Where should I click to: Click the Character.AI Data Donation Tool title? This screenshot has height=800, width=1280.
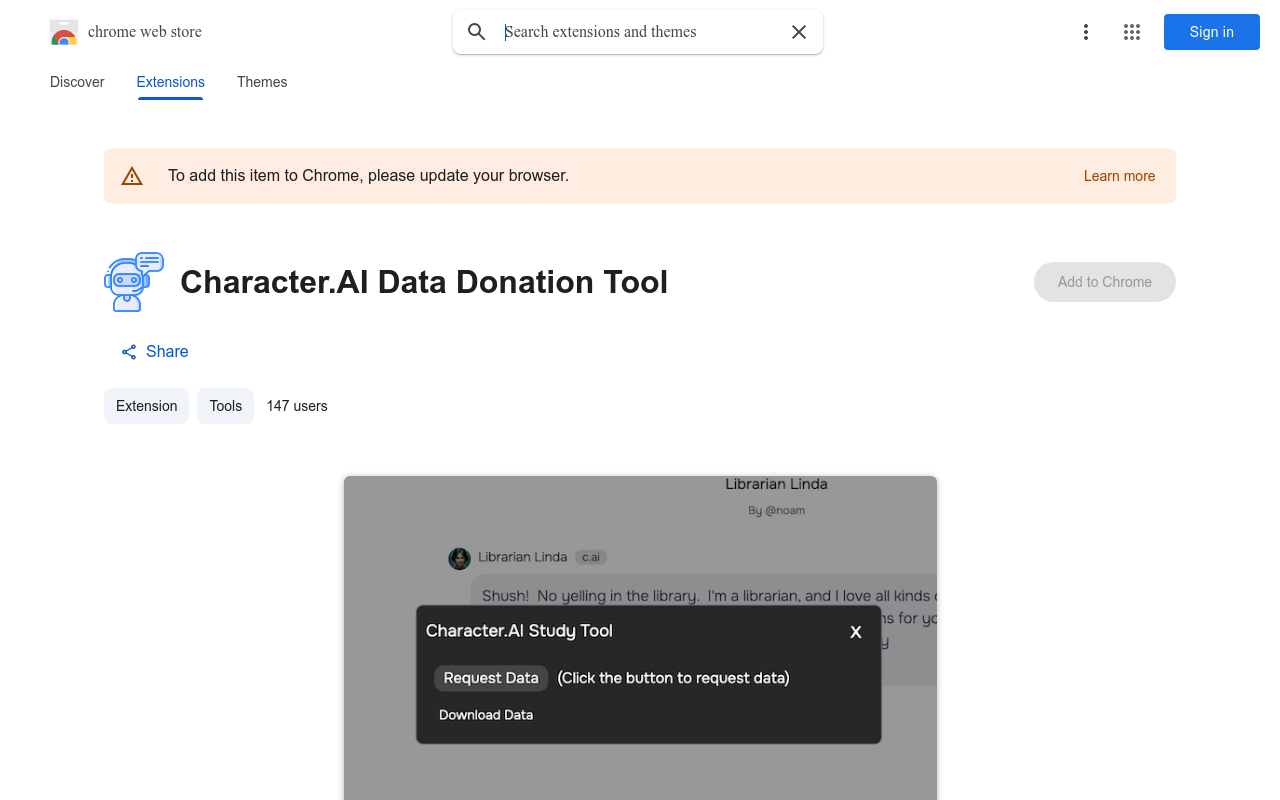pos(424,282)
